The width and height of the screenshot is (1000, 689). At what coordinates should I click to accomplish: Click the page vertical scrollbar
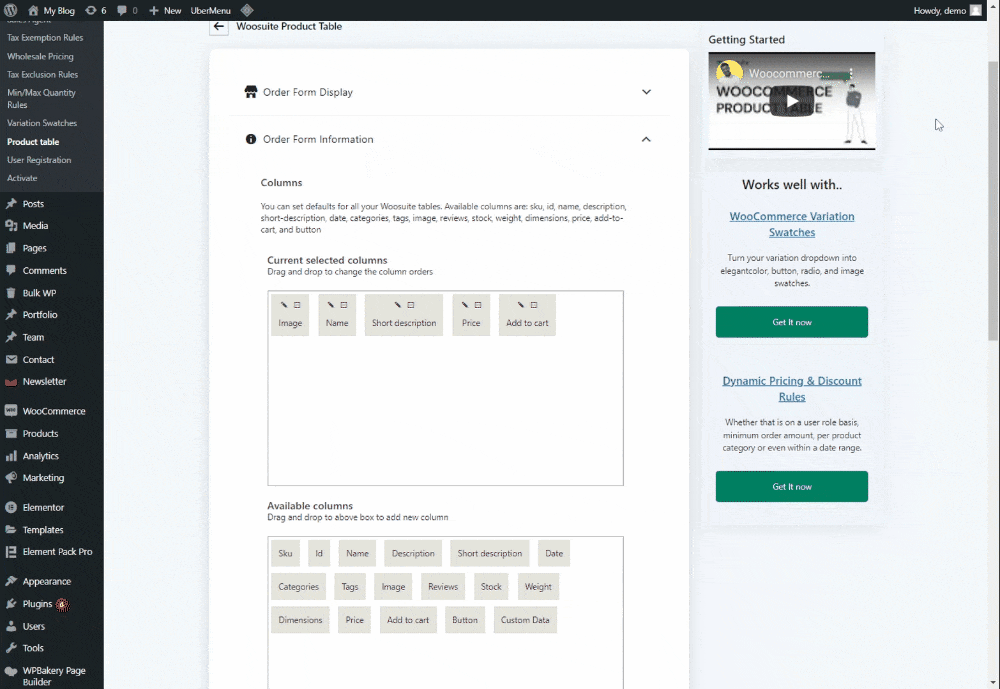[x=992, y=200]
